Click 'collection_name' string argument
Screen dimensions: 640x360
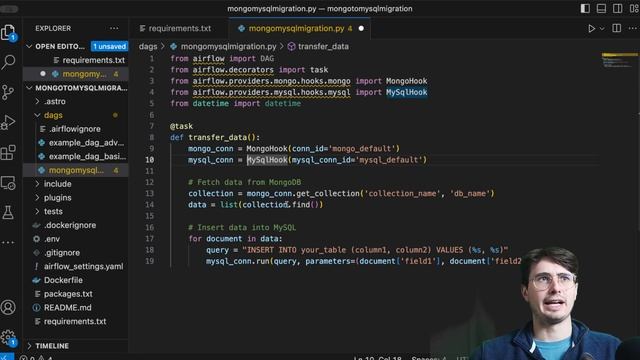click(x=402, y=193)
